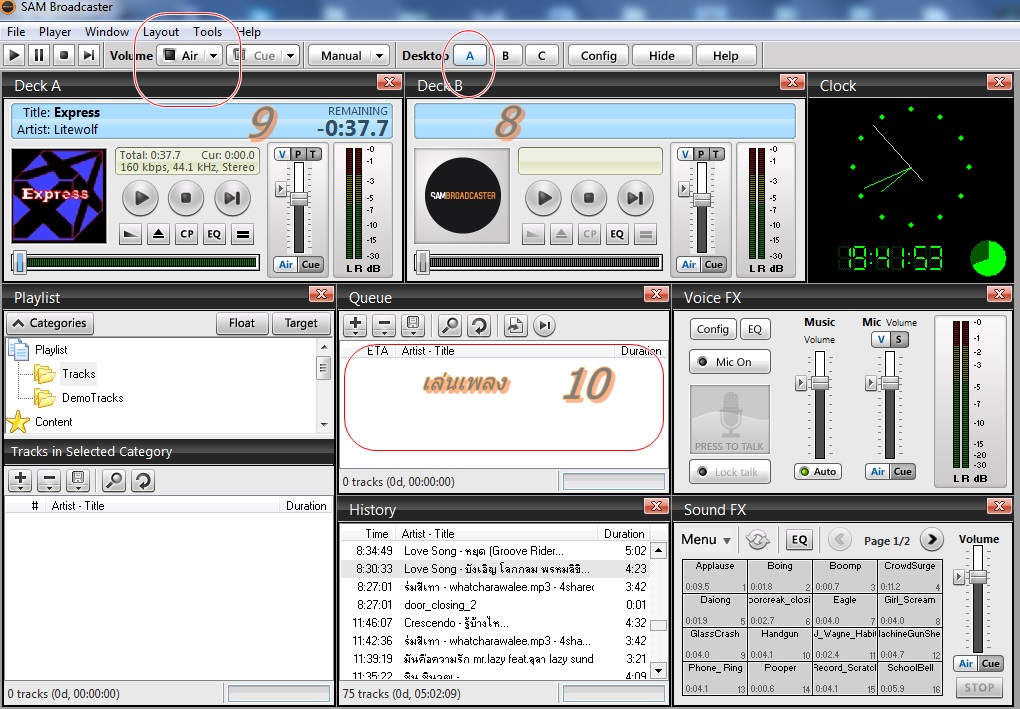This screenshot has width=1020, height=709.
Task: Click the Hide toolbar button
Action: coord(662,55)
